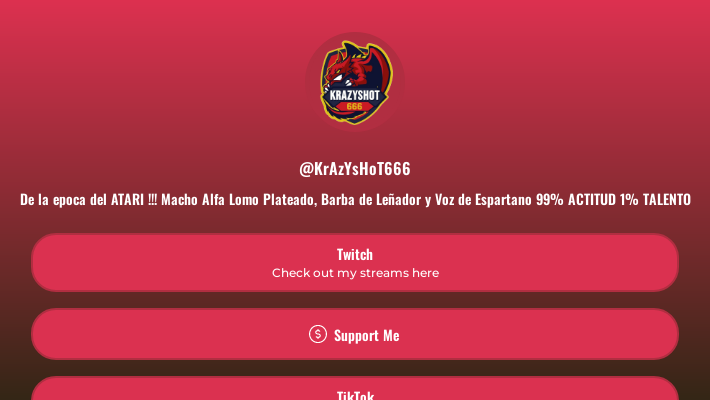Click the 'Check out my streams here' subtitle
This screenshot has width=710, height=400.
[355, 273]
